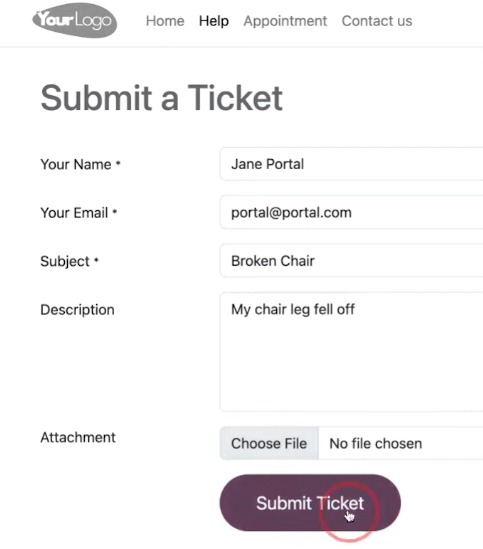
Task: Open the Appointment navigation link
Action: coord(285,21)
